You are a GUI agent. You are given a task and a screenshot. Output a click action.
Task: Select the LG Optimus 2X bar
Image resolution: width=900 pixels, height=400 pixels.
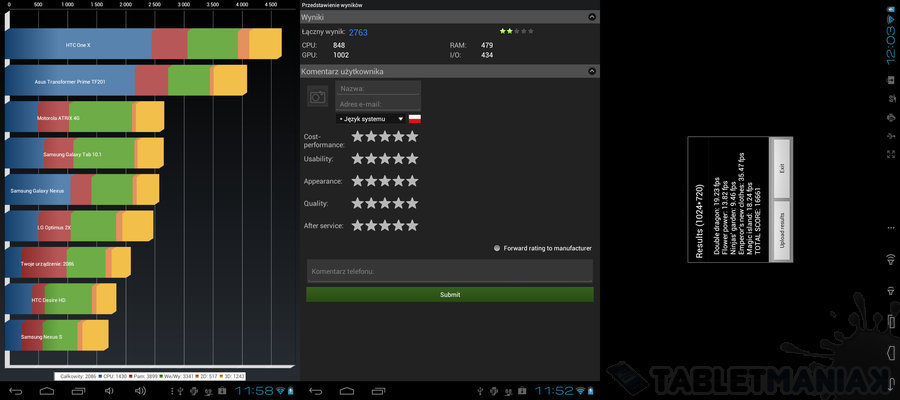click(79, 227)
